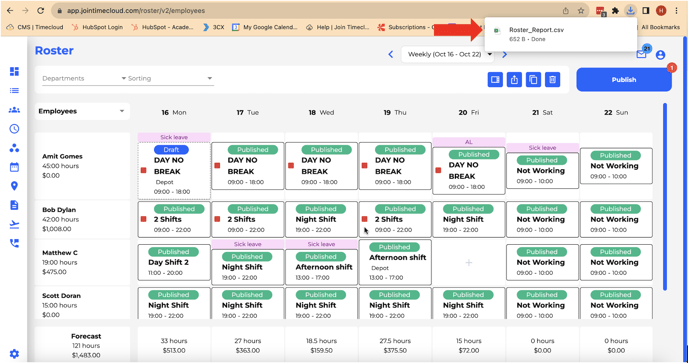Open Chrome three-dot menu

(676, 11)
